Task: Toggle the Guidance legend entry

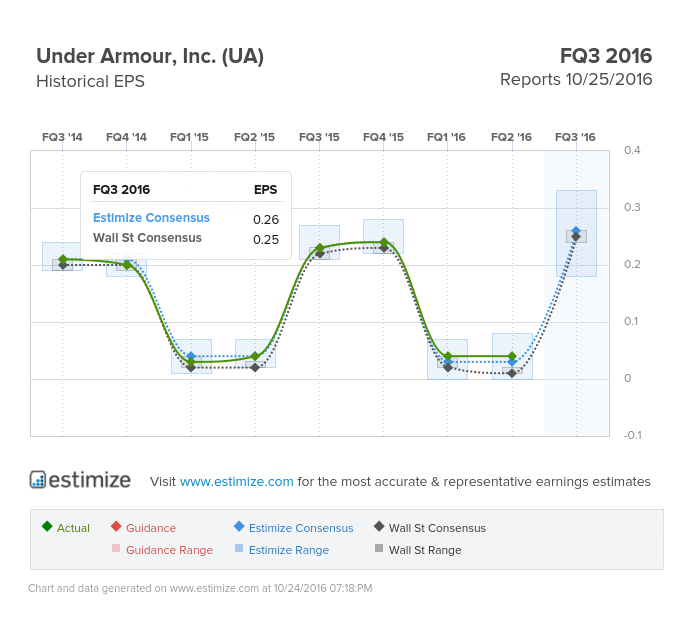Action: [143, 527]
